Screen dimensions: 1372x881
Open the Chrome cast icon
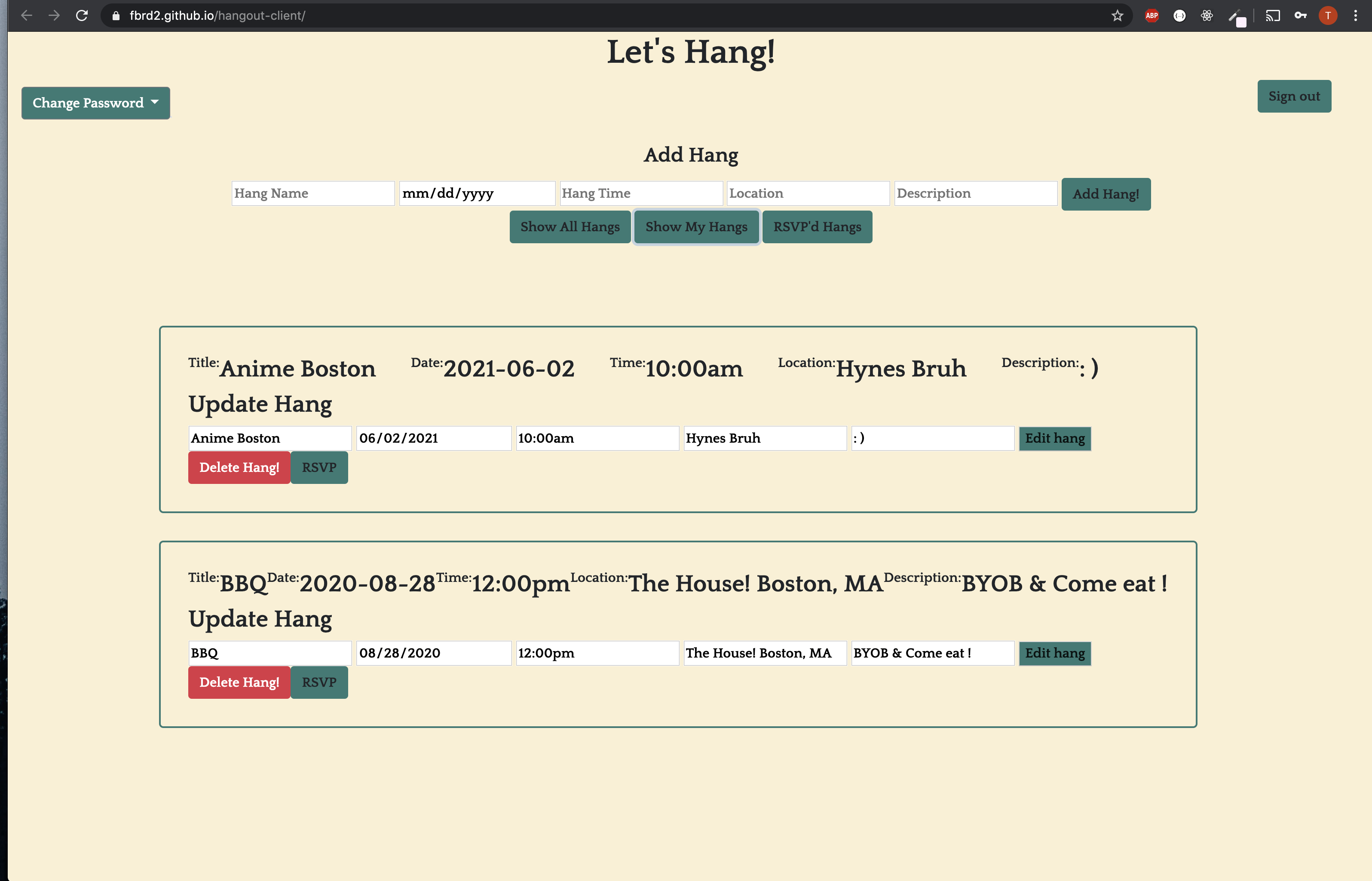[x=1272, y=15]
